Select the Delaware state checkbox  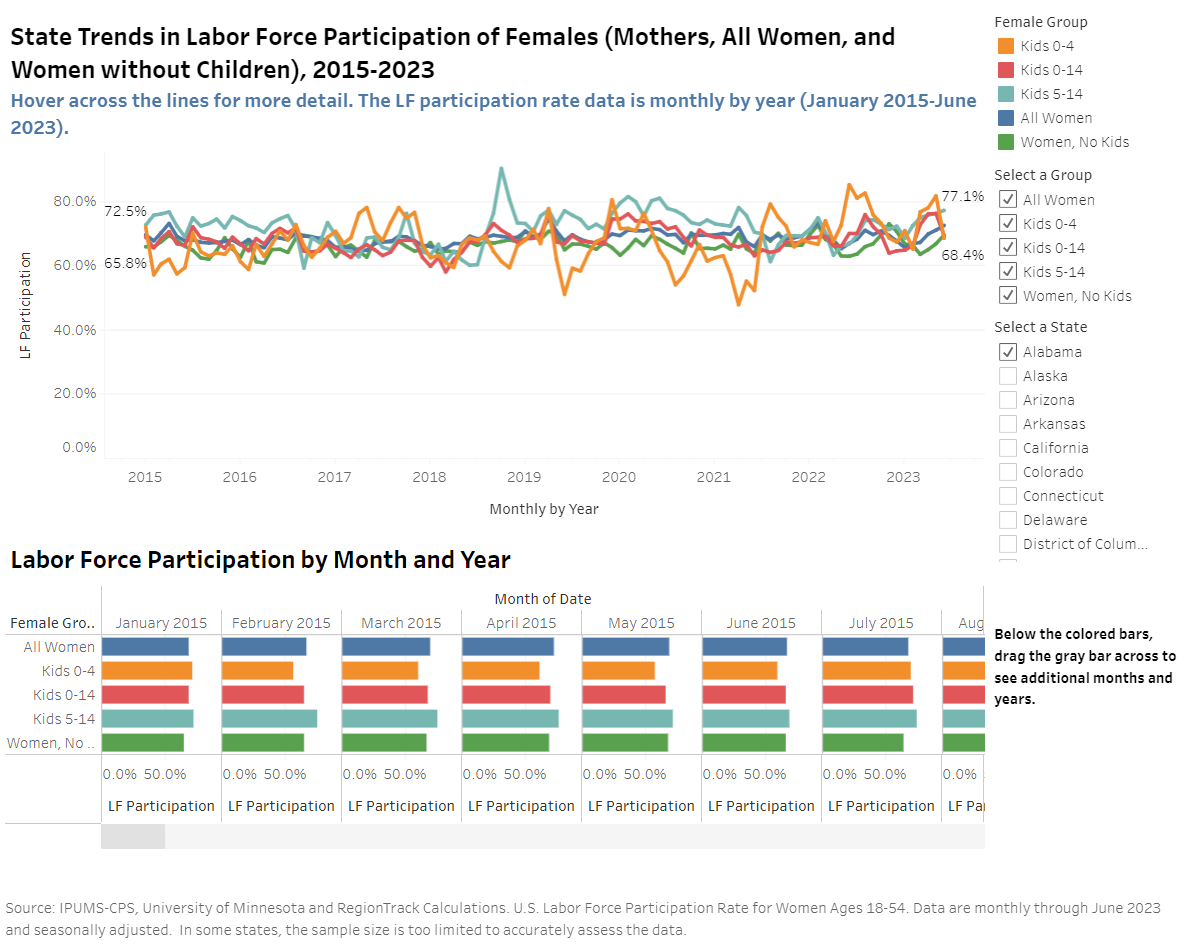coord(1008,520)
